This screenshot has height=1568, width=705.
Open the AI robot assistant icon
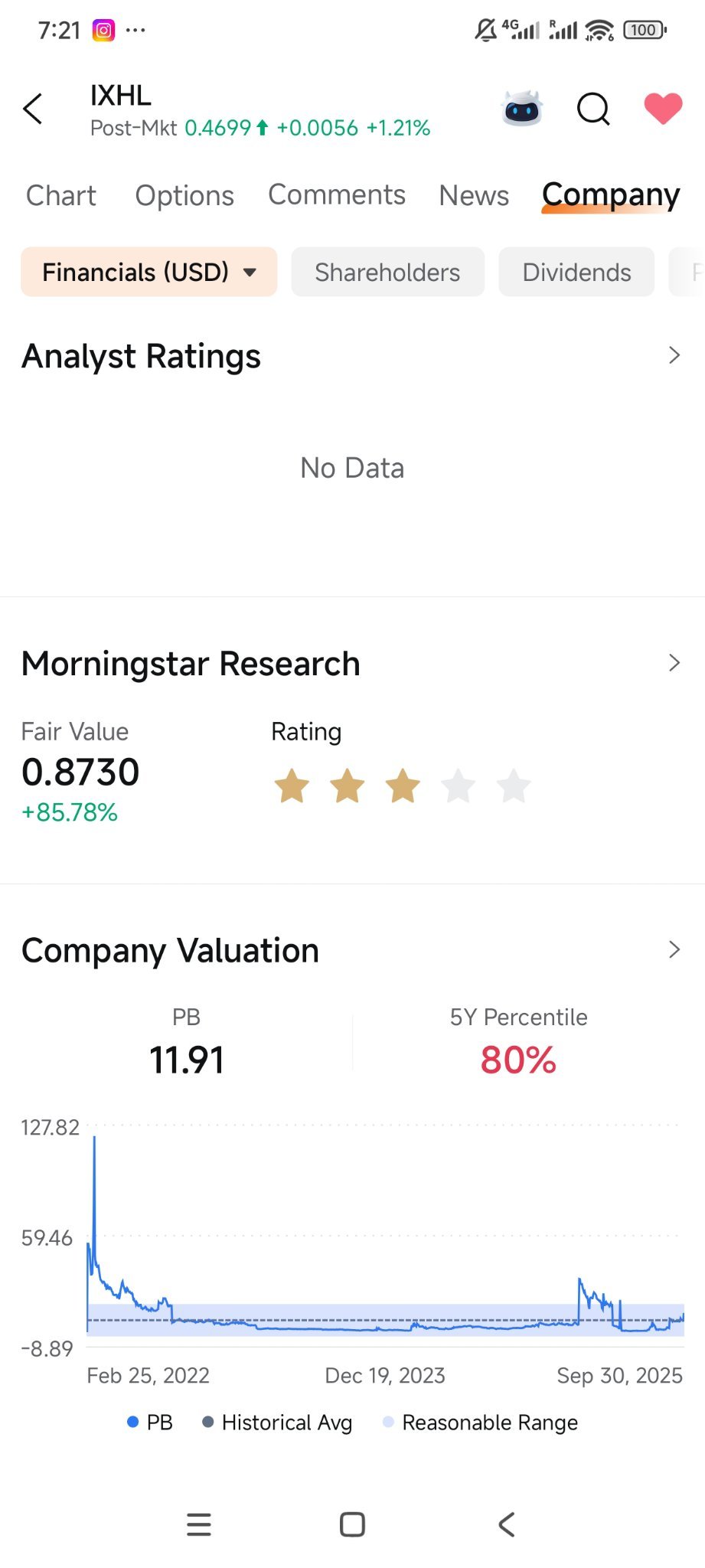point(522,108)
